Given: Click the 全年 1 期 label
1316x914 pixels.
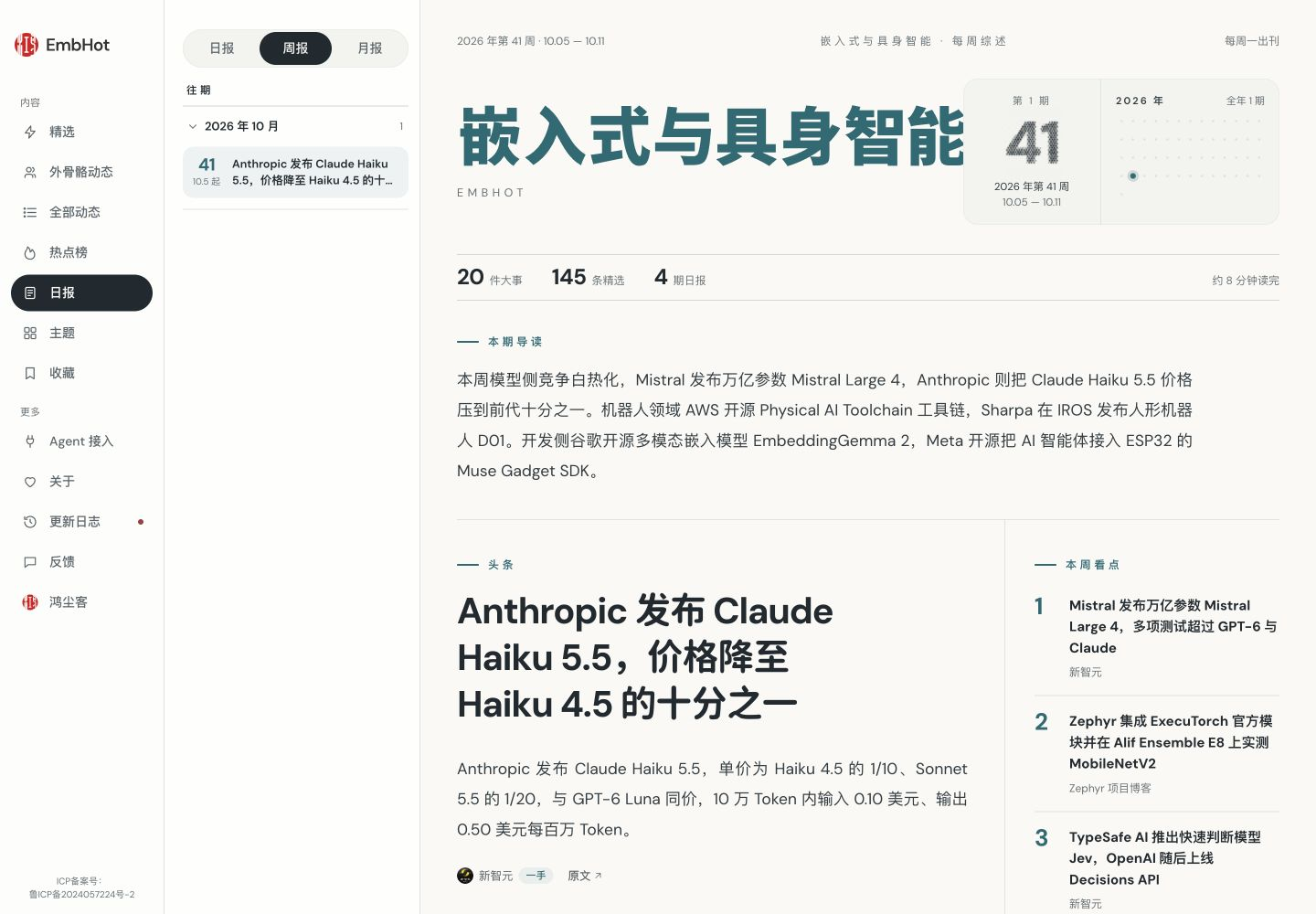Looking at the screenshot, I should (x=1246, y=101).
